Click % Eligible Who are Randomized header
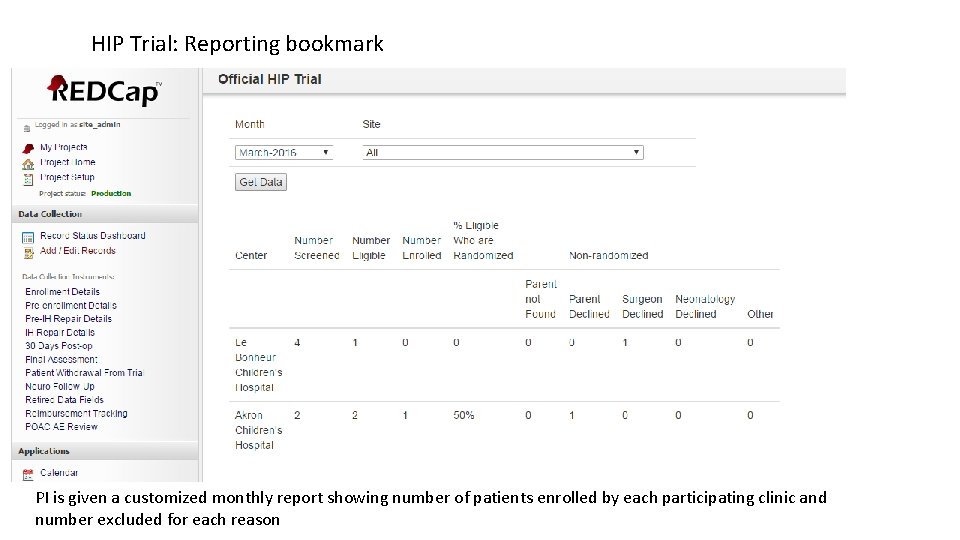This screenshot has height=540, width=960. 483,241
